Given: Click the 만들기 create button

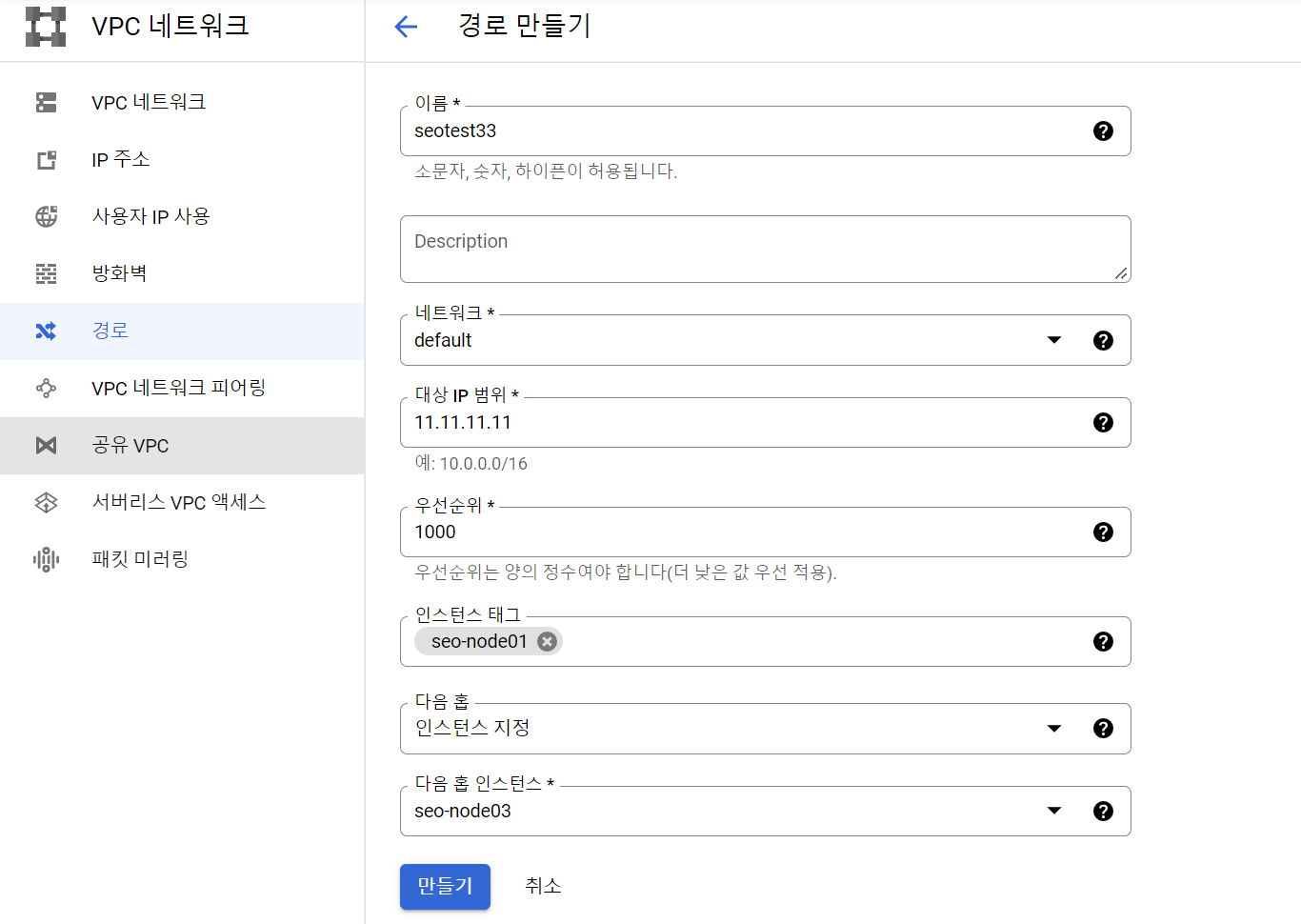Looking at the screenshot, I should click(x=445, y=887).
